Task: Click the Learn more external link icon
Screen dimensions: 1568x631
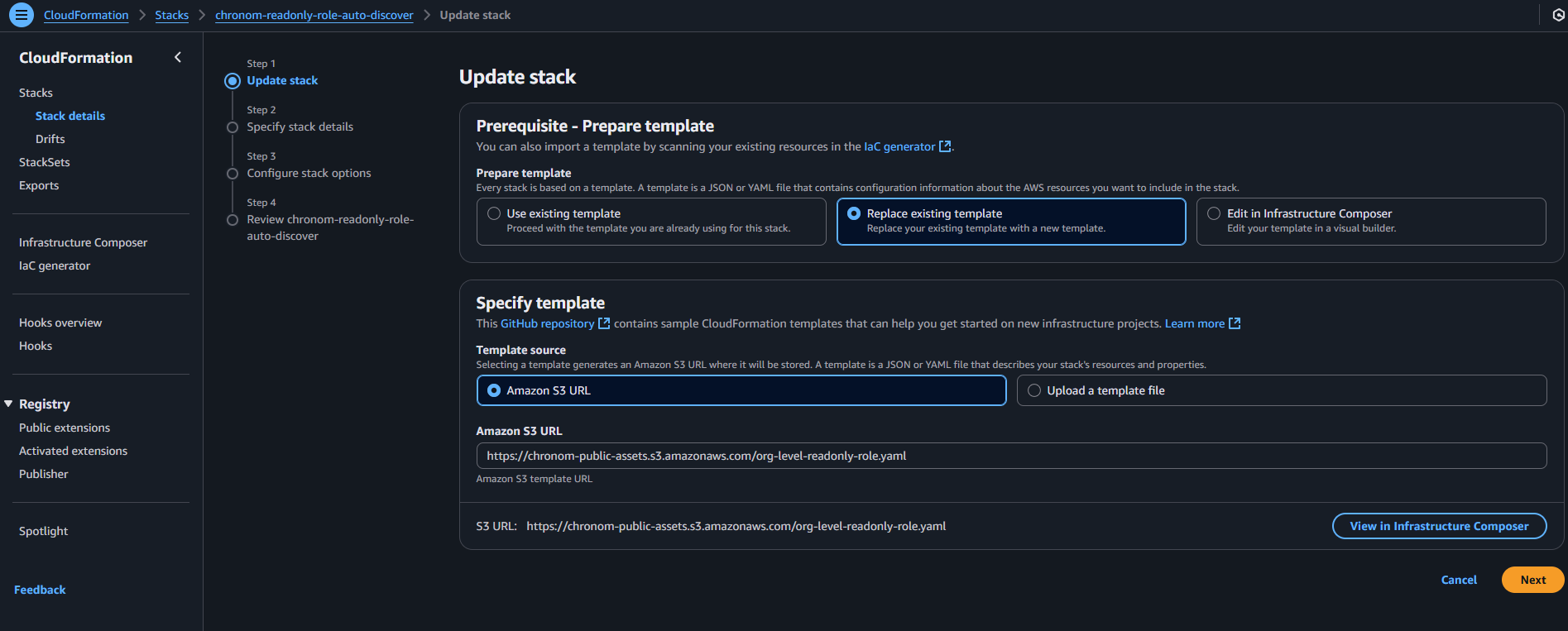Action: click(x=1235, y=323)
